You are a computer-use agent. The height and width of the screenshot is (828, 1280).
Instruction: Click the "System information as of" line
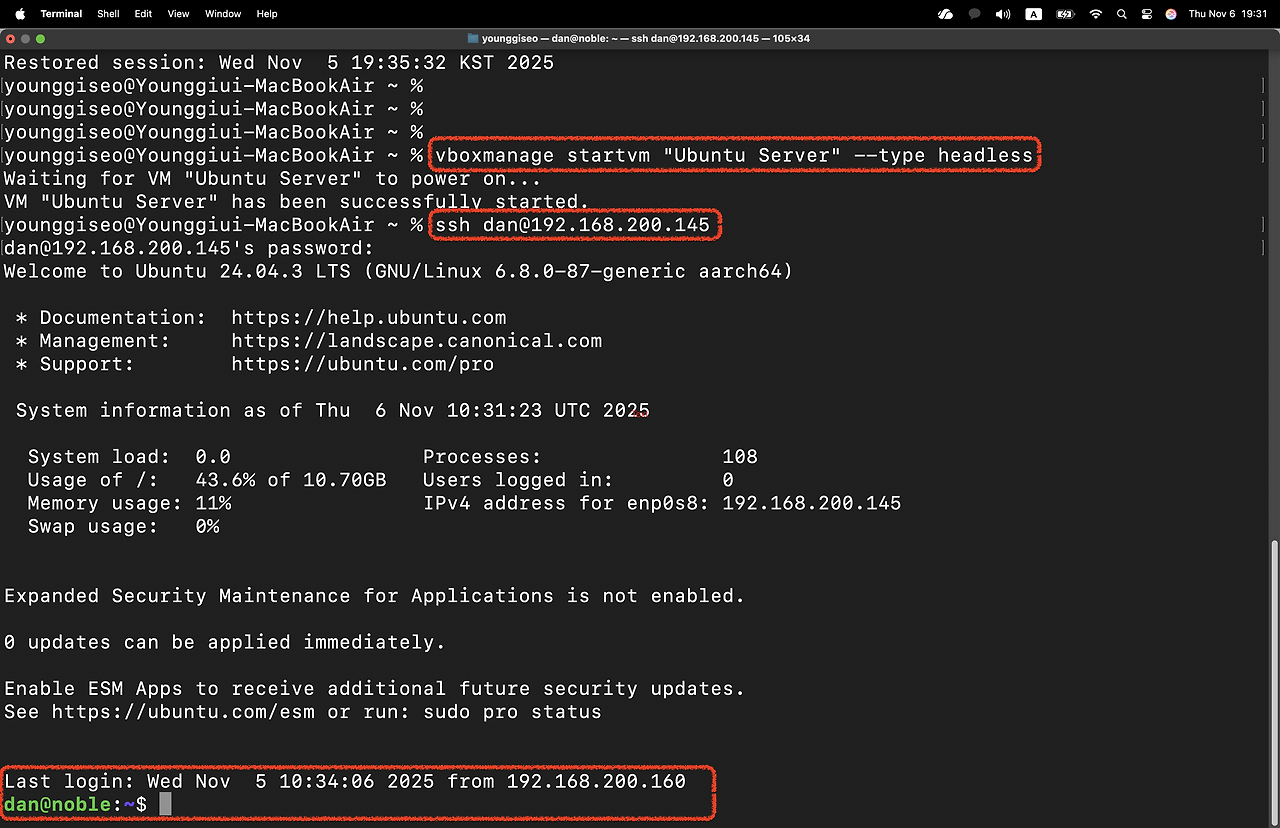[333, 411]
